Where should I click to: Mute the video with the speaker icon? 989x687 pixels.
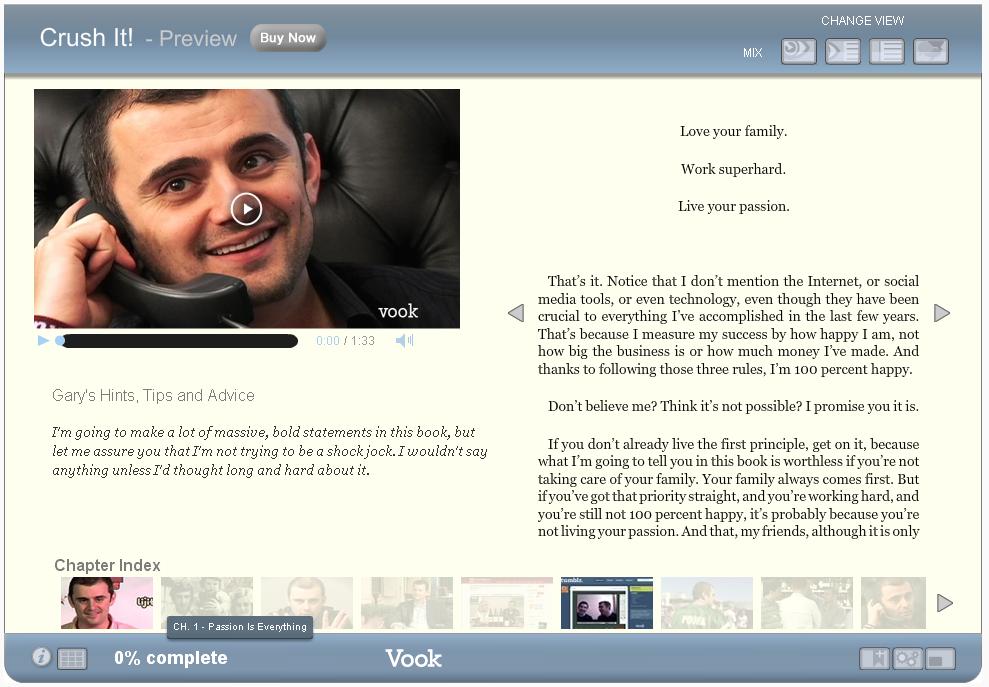click(404, 341)
